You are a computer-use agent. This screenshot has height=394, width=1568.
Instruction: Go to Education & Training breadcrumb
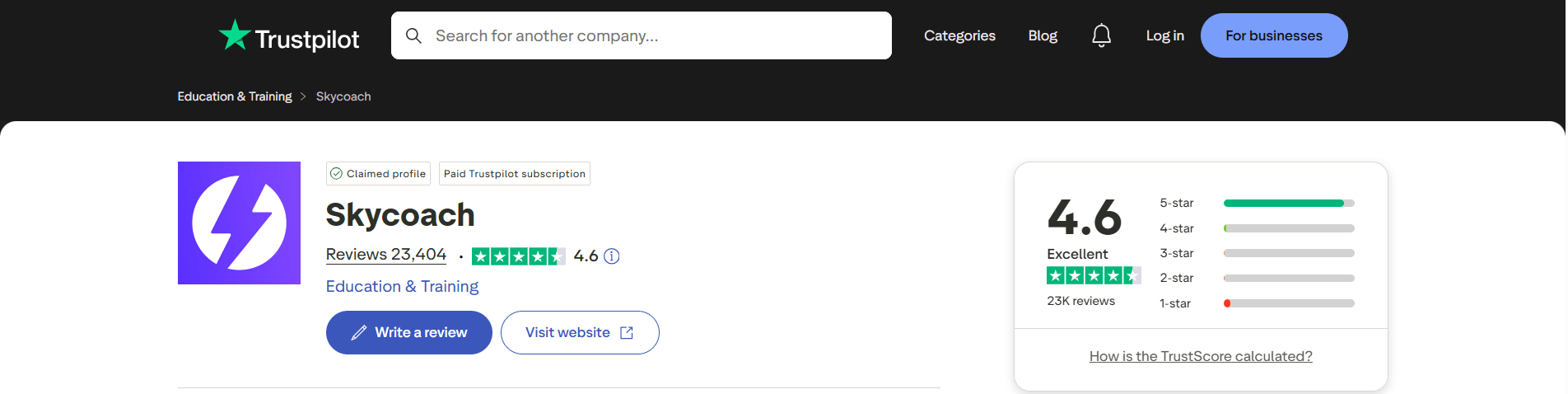click(235, 96)
